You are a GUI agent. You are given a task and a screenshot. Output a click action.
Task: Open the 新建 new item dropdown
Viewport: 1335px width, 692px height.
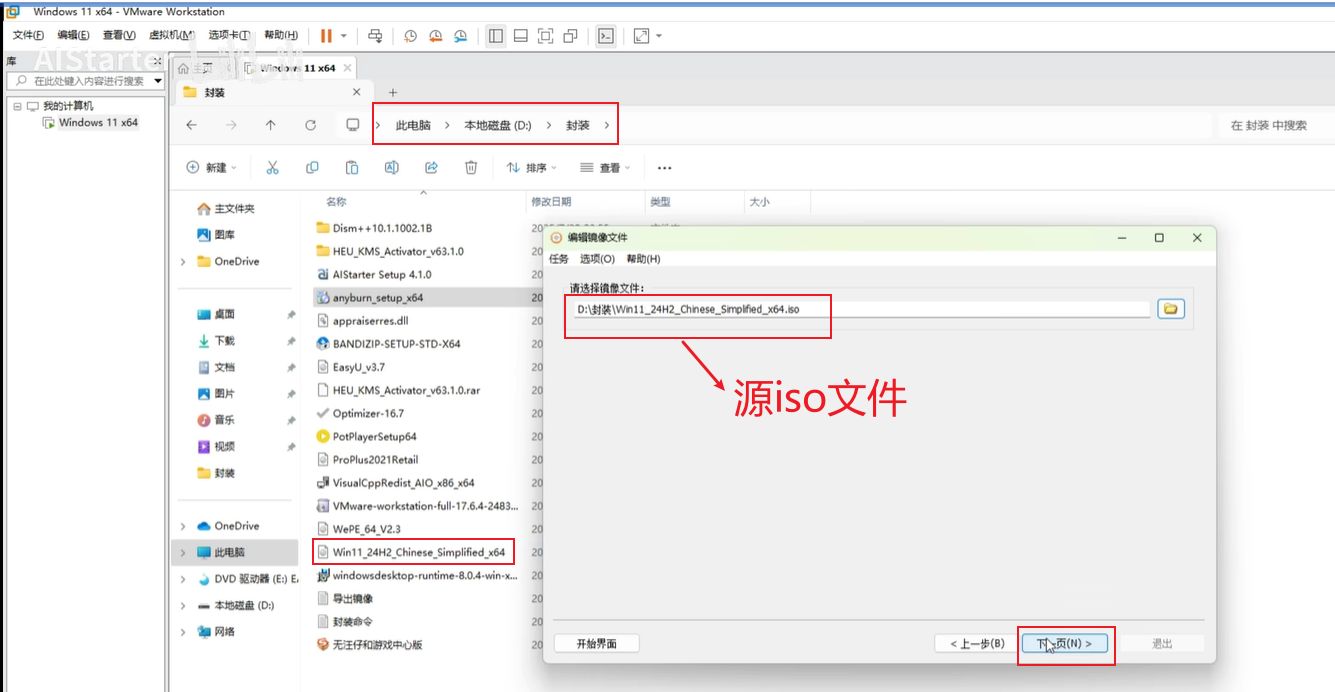(211, 168)
